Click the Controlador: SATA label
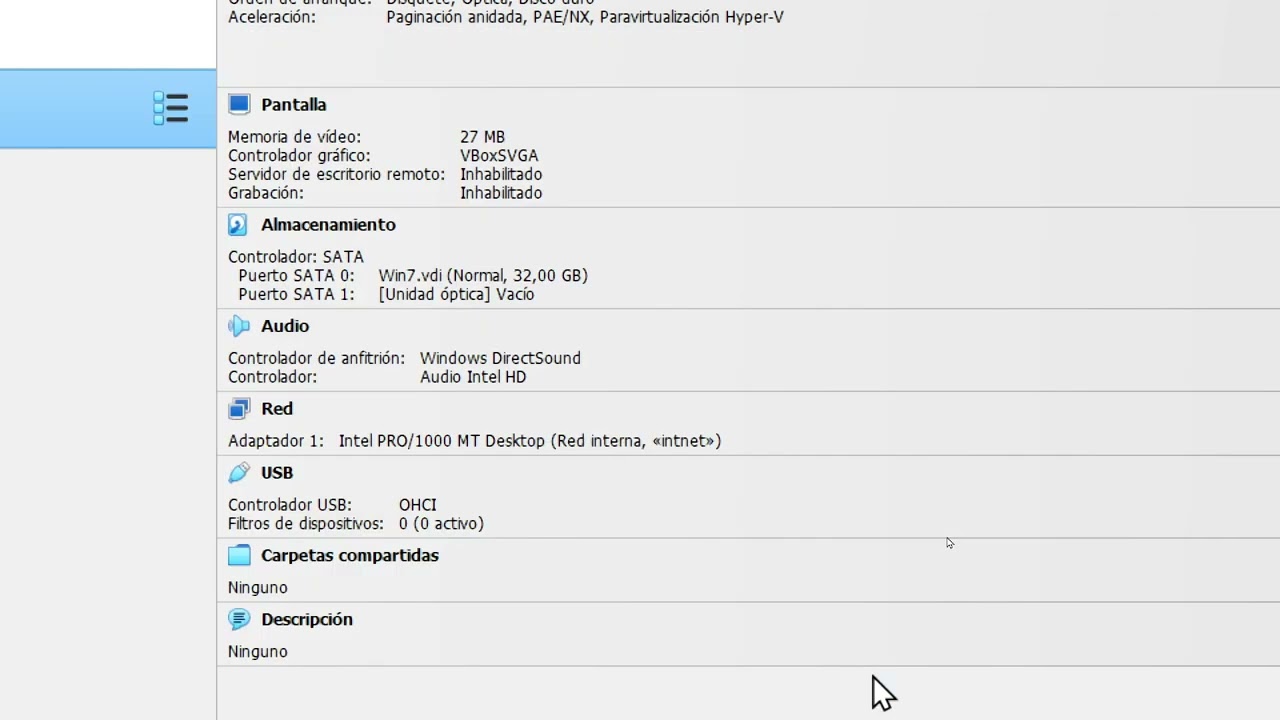Screen dimensions: 1280x720 pos(296,257)
